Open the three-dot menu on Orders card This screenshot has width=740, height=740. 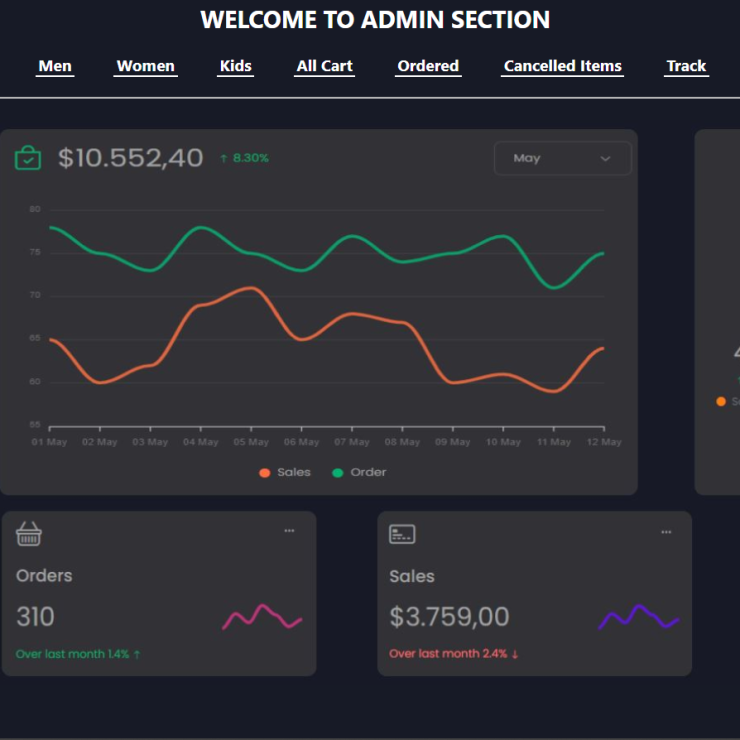tap(289, 531)
